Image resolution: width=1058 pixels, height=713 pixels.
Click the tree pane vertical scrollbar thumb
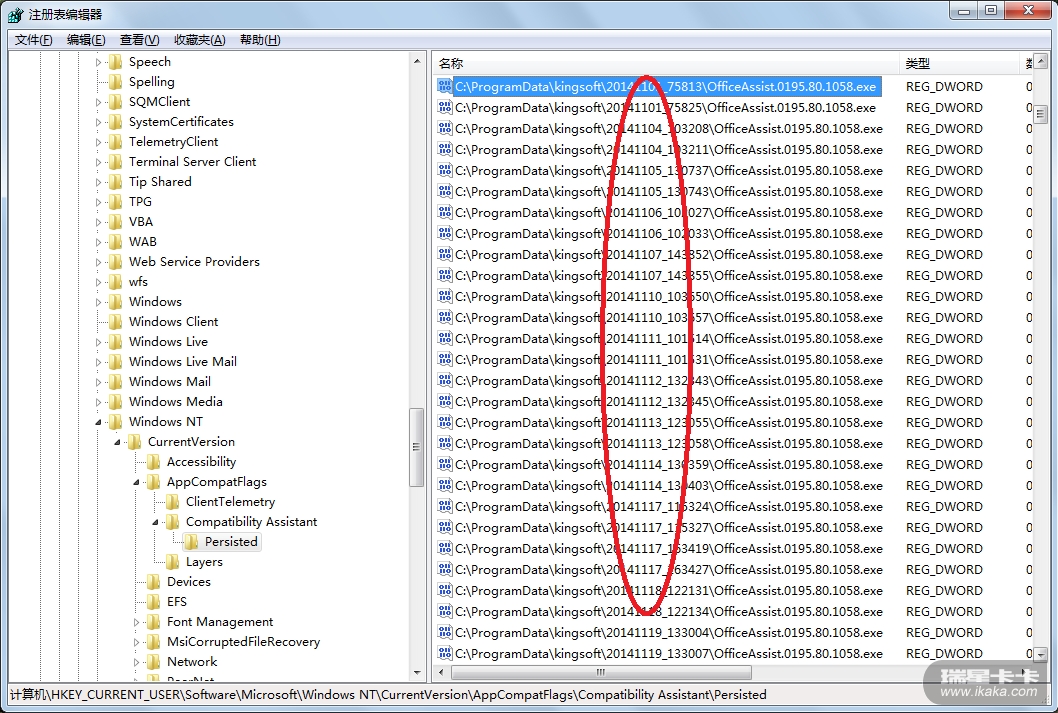point(416,447)
